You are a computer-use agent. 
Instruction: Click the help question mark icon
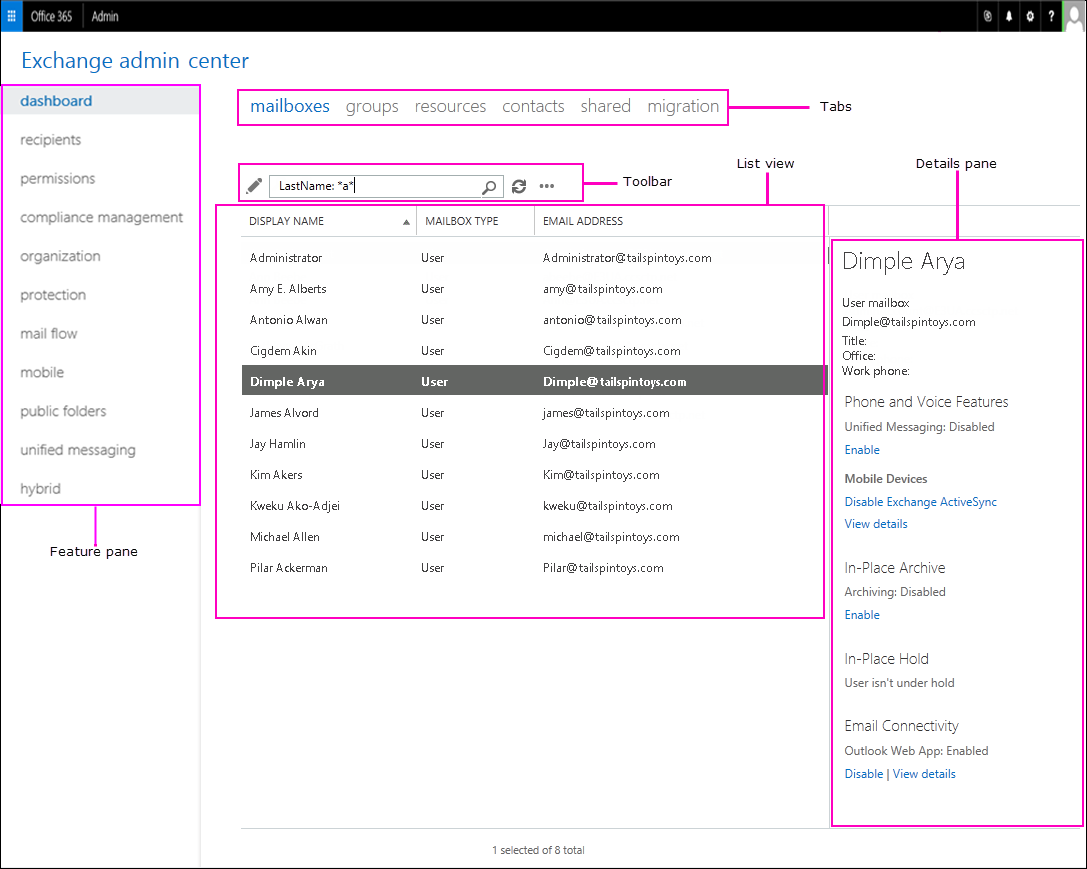coord(1051,16)
